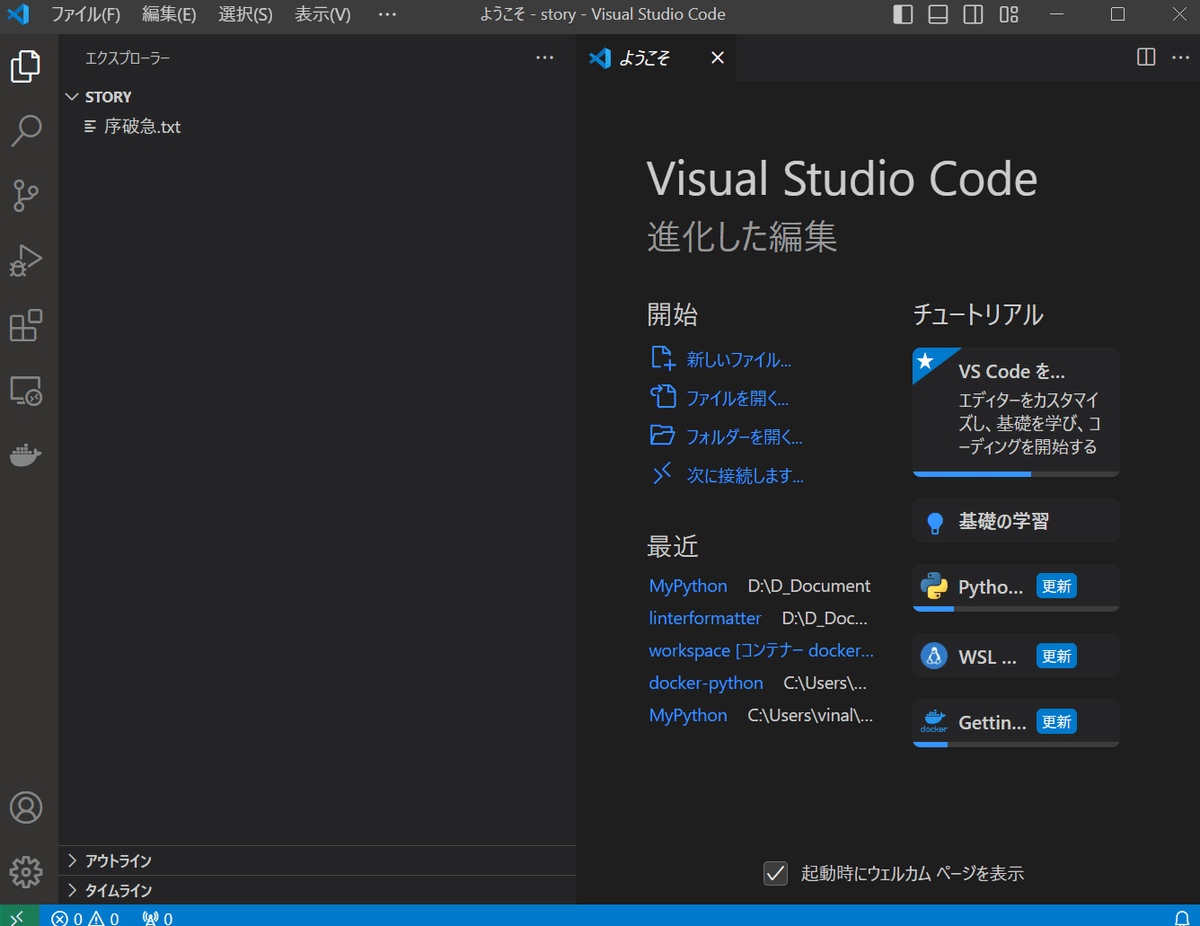
Task: Open recent workspace [コンテナー docker... entry
Action: (761, 650)
